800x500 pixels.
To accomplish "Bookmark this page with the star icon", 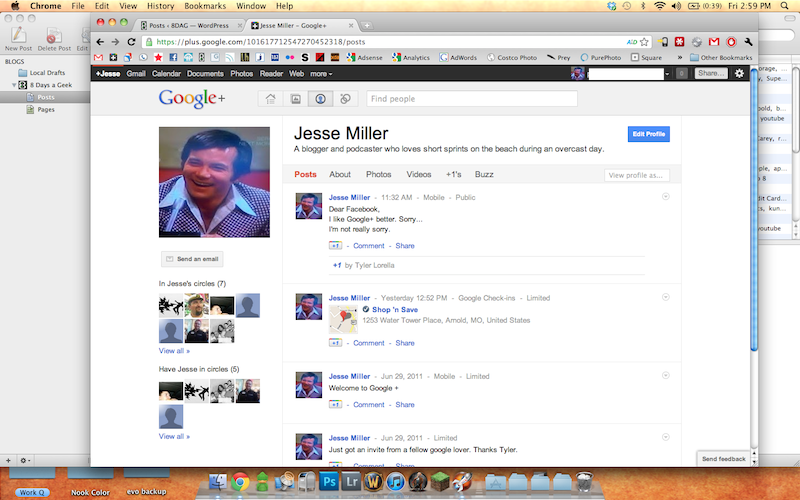I will [x=644, y=42].
